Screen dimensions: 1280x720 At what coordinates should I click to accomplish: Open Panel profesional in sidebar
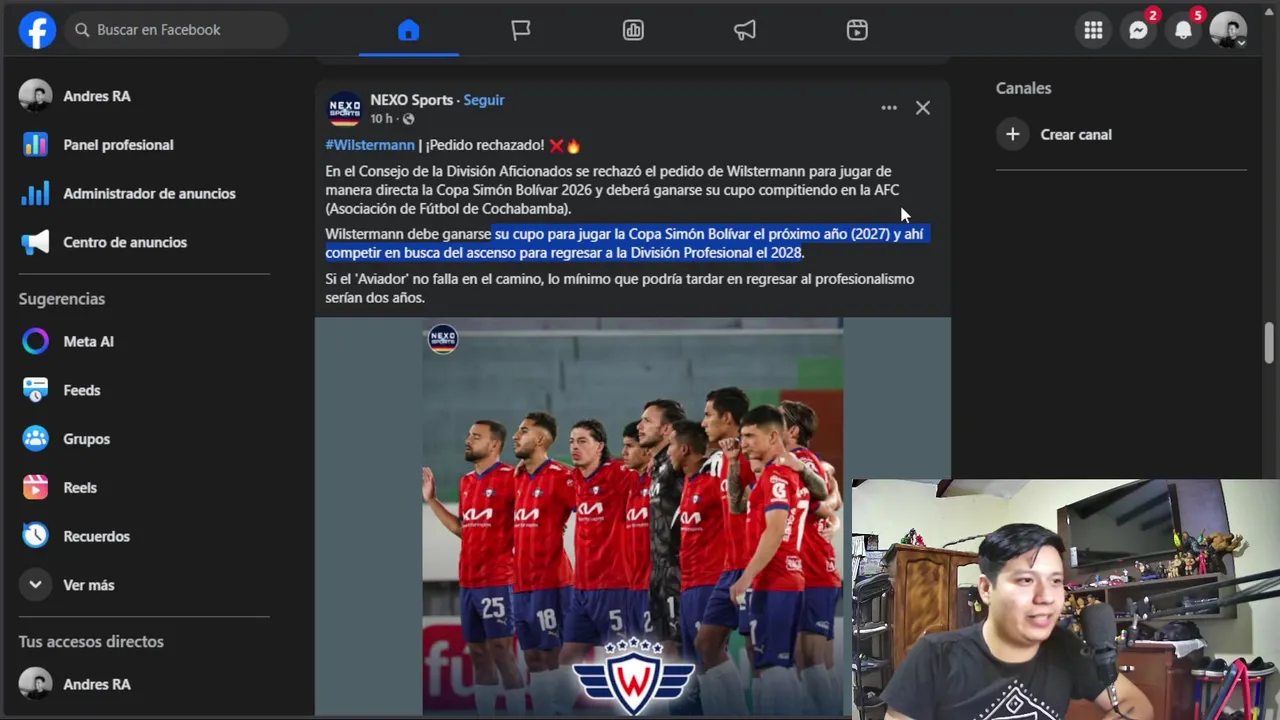(x=118, y=145)
